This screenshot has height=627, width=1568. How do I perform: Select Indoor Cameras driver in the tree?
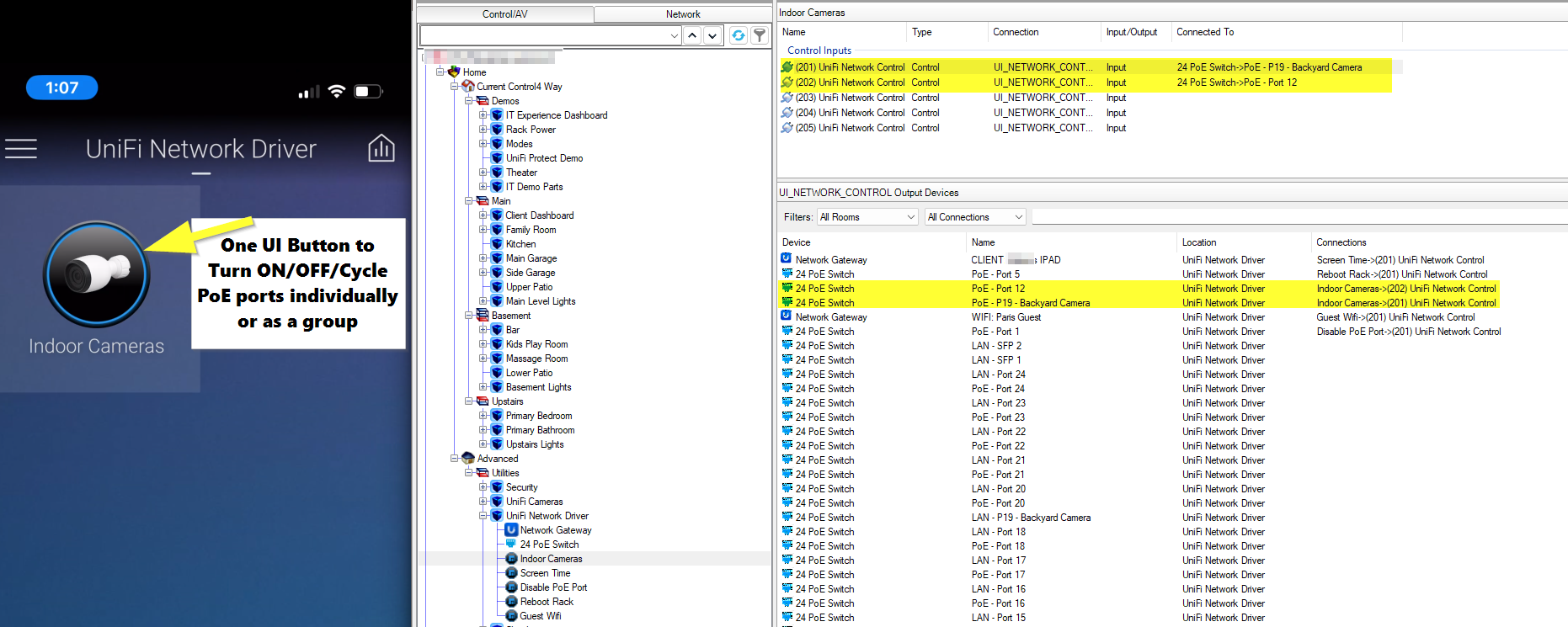click(x=551, y=559)
